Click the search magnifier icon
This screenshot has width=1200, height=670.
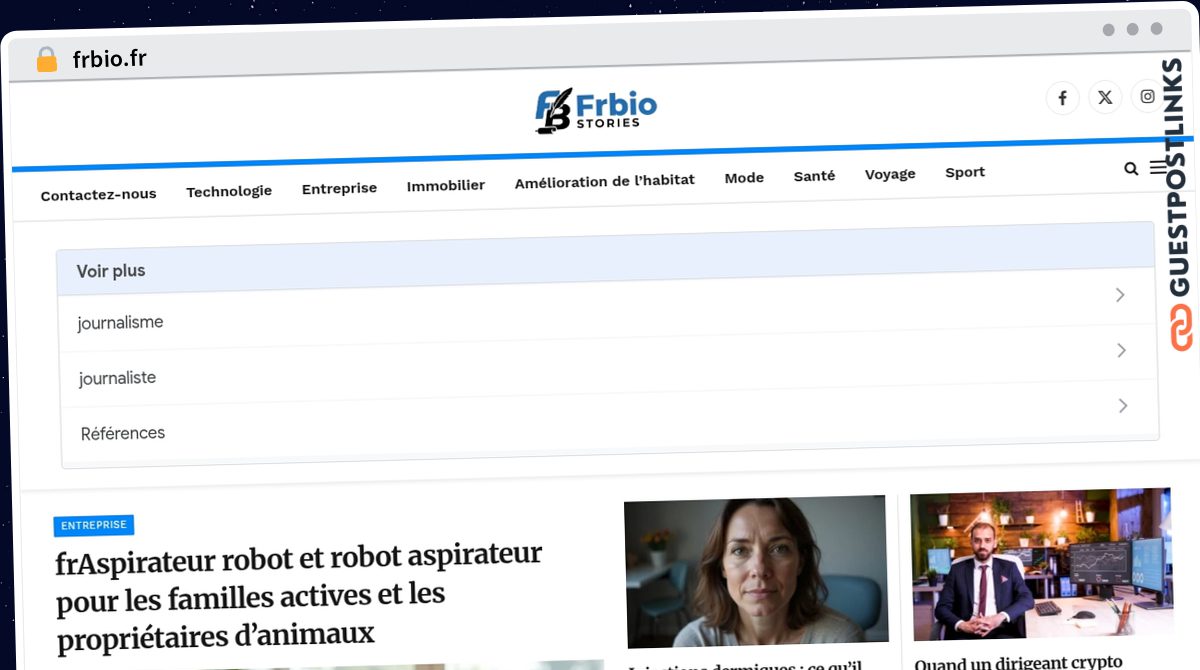[x=1131, y=169]
